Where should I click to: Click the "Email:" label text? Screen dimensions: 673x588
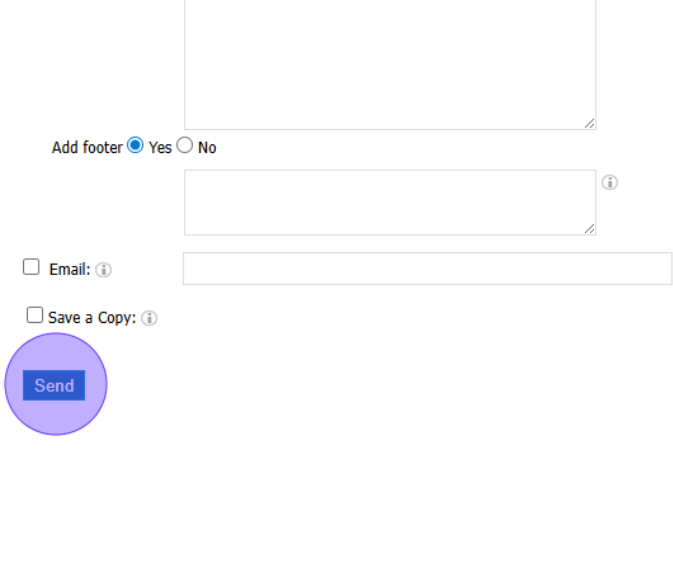tap(69, 270)
